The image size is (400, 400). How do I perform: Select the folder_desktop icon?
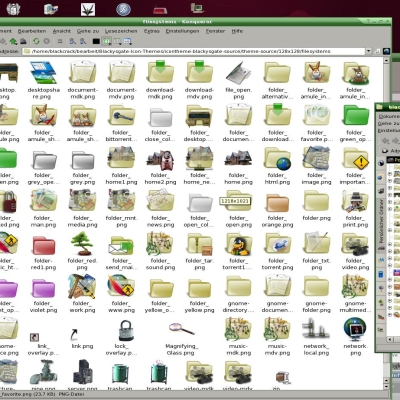(199, 115)
